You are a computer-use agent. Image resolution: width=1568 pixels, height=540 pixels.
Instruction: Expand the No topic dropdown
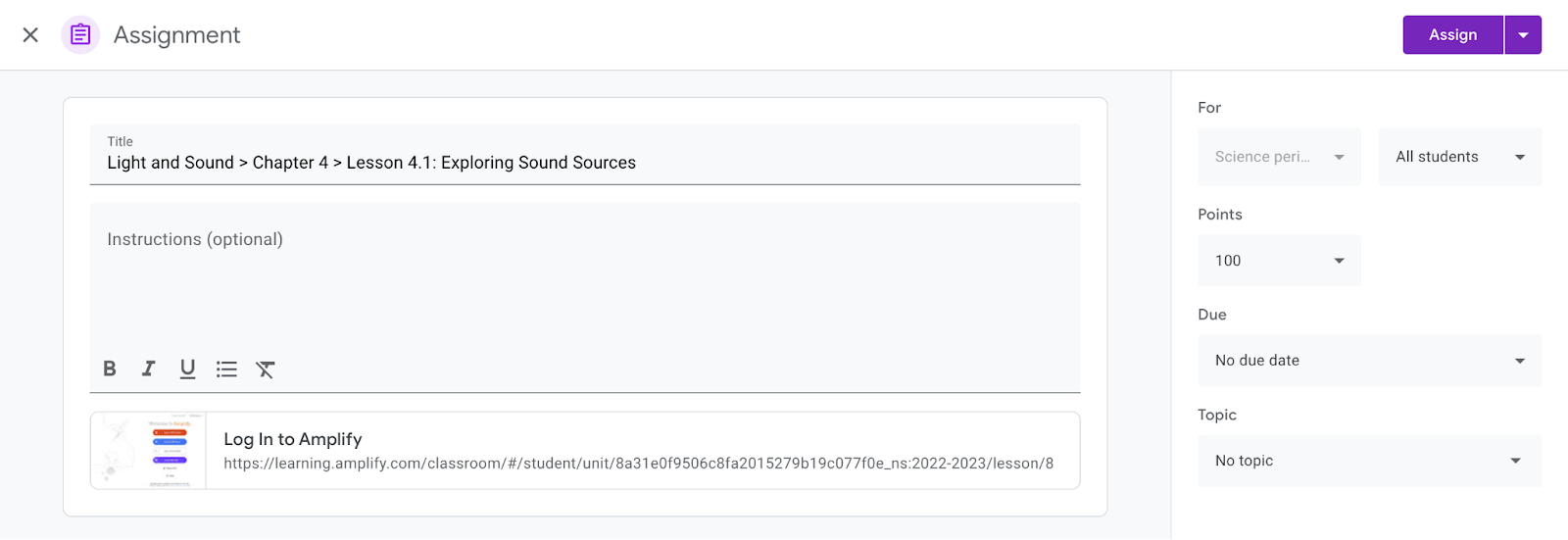[x=1369, y=461]
